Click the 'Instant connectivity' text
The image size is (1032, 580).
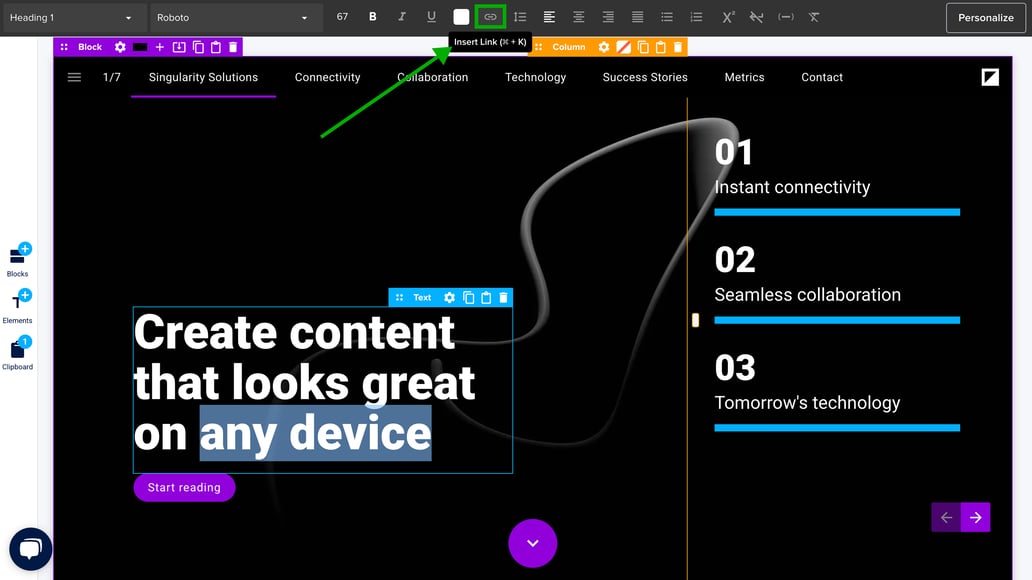[x=792, y=188]
